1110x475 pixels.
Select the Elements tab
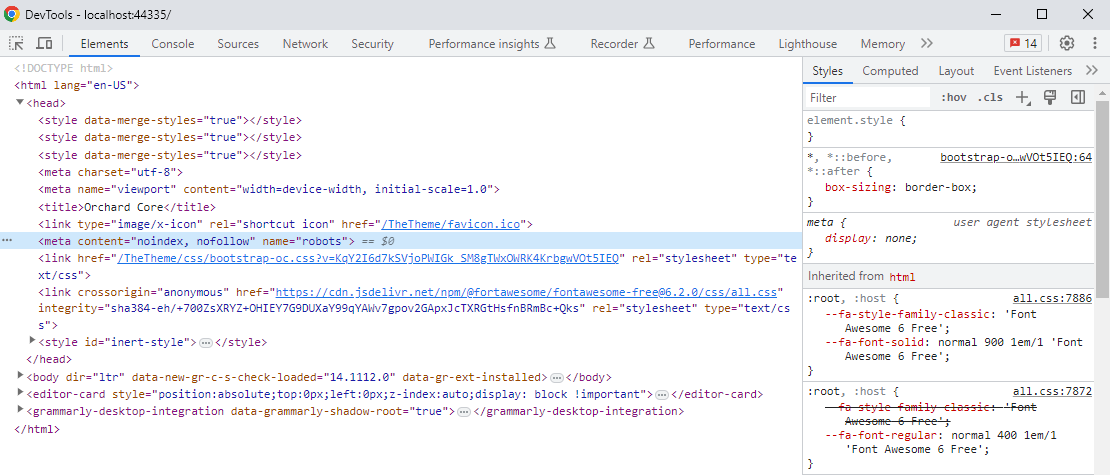tap(105, 44)
